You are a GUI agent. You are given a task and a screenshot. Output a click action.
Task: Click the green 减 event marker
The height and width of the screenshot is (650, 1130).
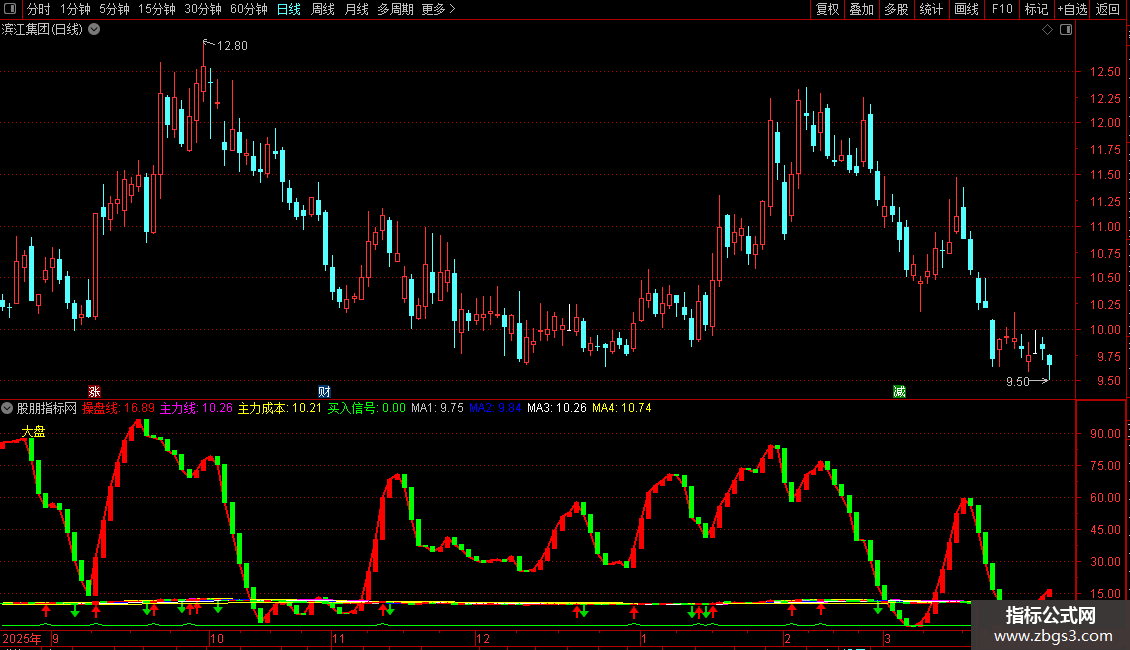(899, 391)
